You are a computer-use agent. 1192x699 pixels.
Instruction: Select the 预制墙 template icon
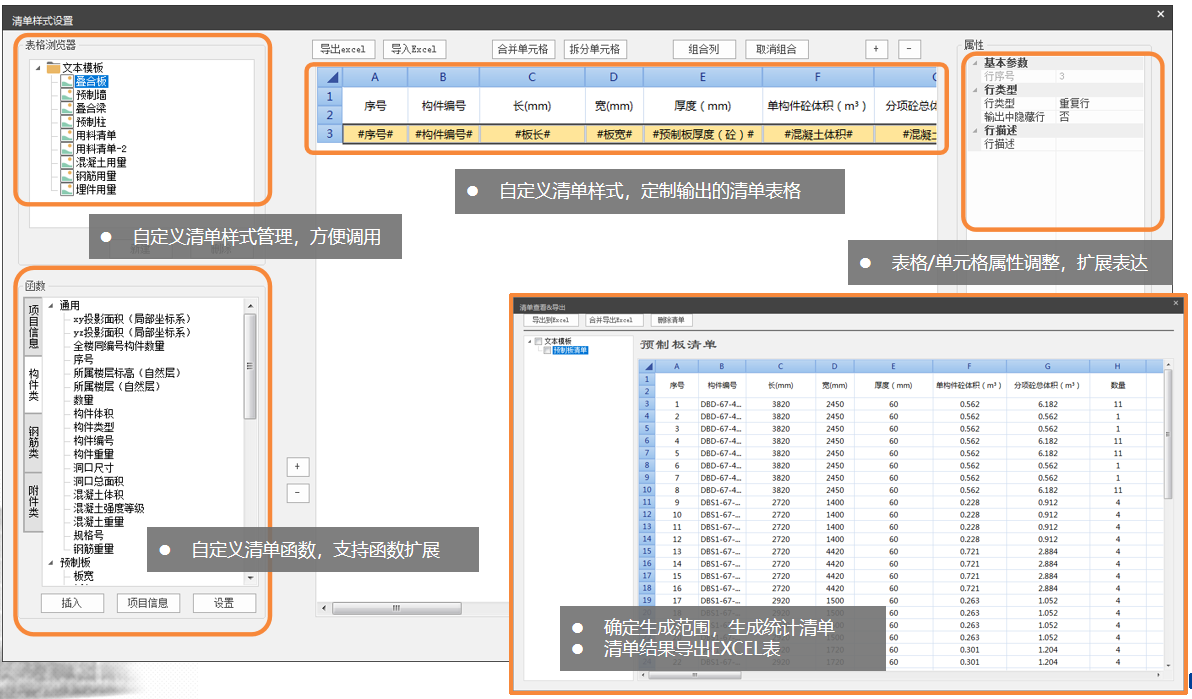pos(67,95)
